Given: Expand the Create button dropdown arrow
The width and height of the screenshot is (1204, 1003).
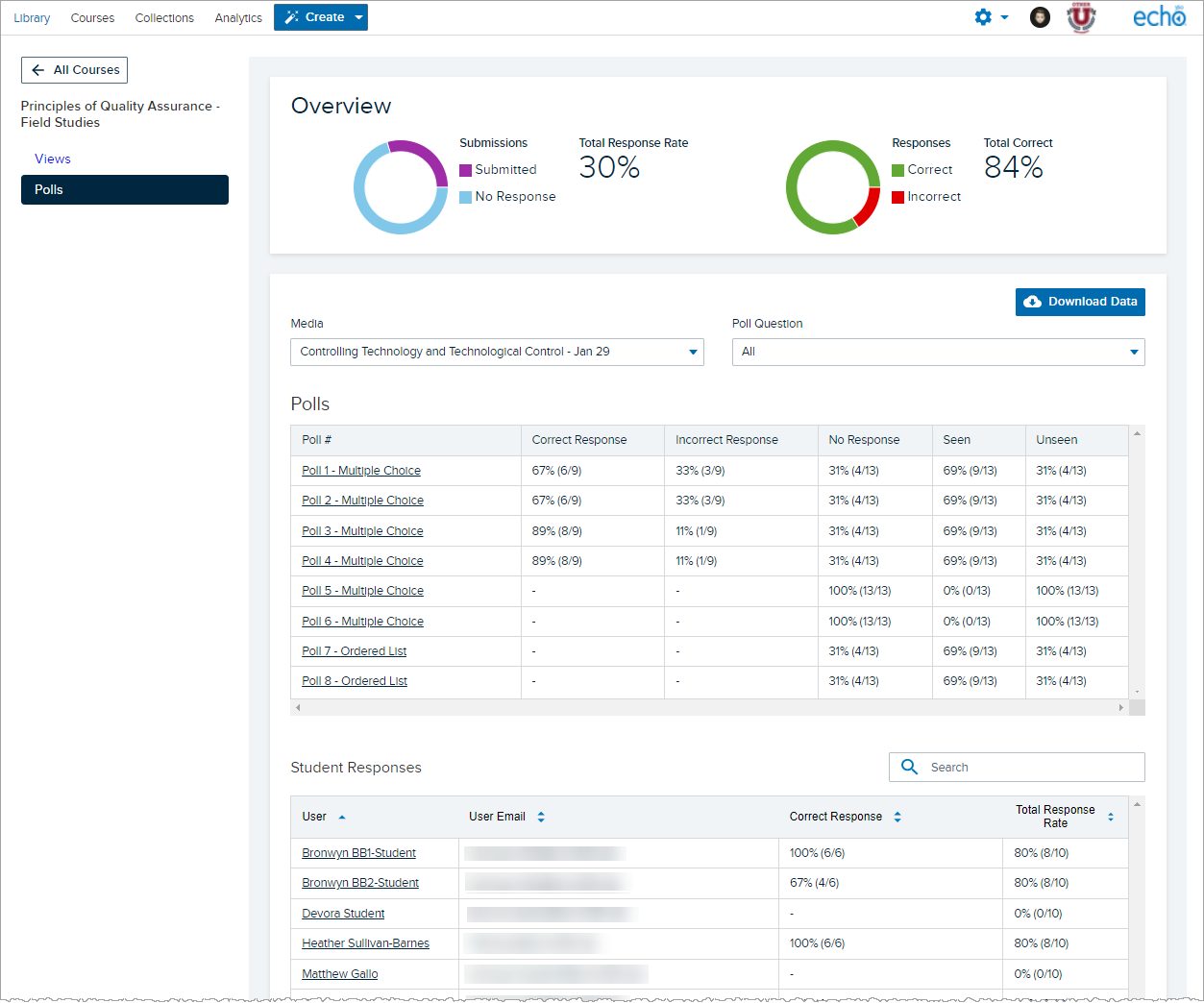Looking at the screenshot, I should tap(359, 17).
